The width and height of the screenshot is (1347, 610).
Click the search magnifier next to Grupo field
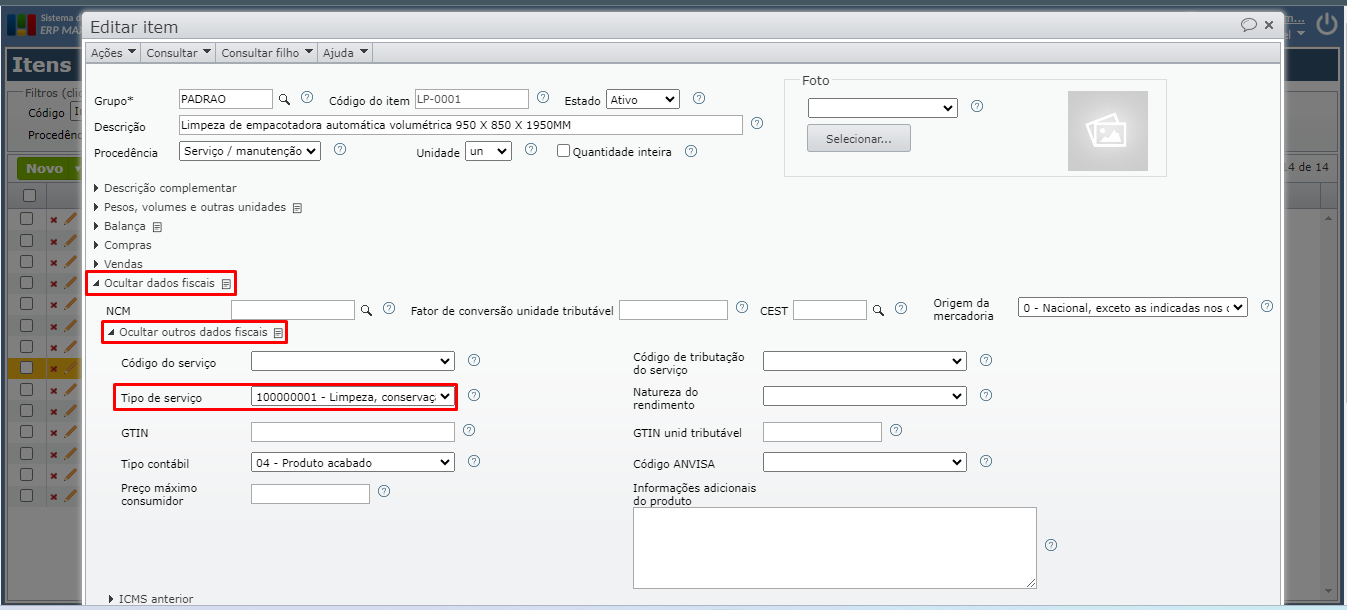coord(284,99)
